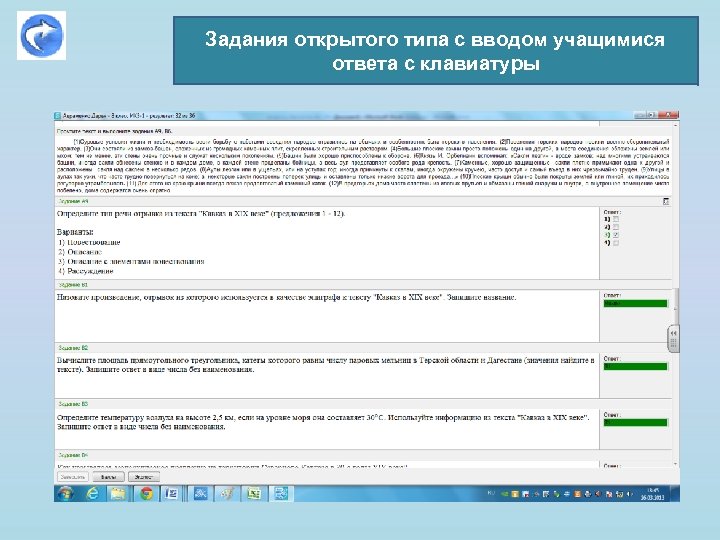Click the scrollbar up arrow at window top
Image resolution: width=720 pixels, height=540 pixels.
coord(675,124)
